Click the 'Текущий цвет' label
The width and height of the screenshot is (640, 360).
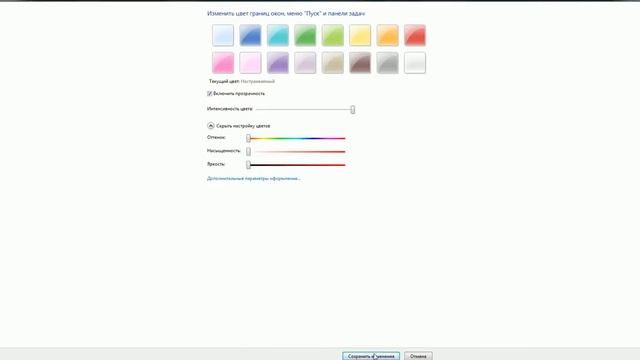pyautogui.click(x=224, y=81)
